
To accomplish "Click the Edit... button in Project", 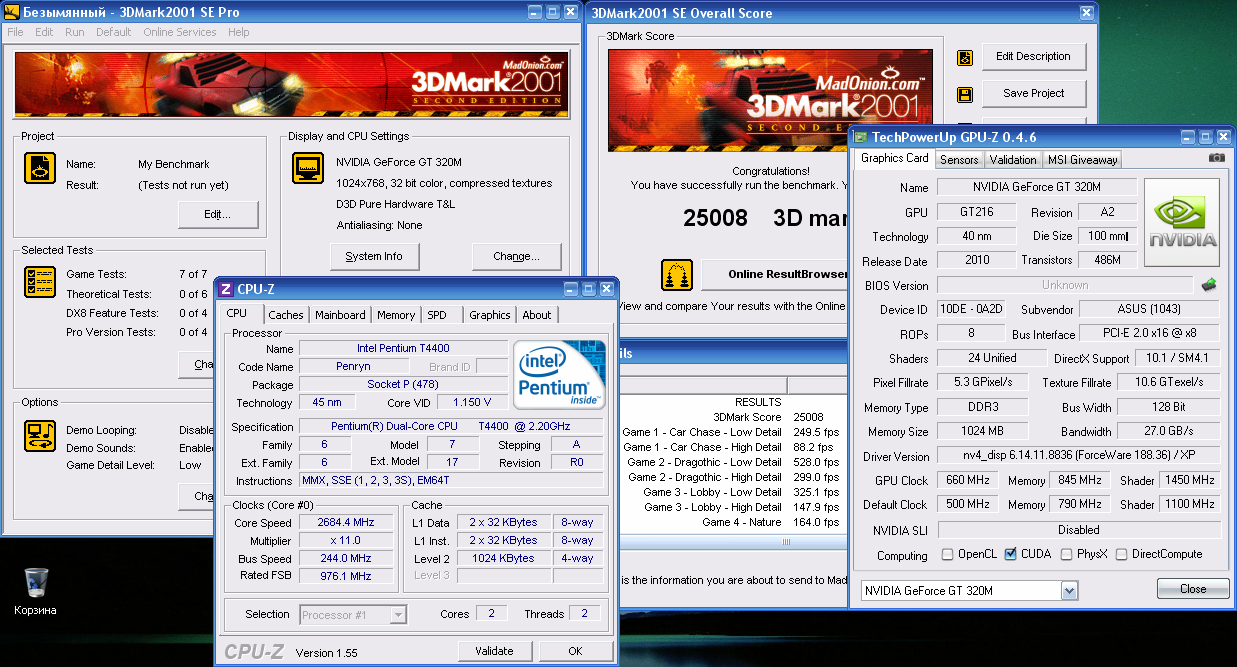I will [x=218, y=215].
